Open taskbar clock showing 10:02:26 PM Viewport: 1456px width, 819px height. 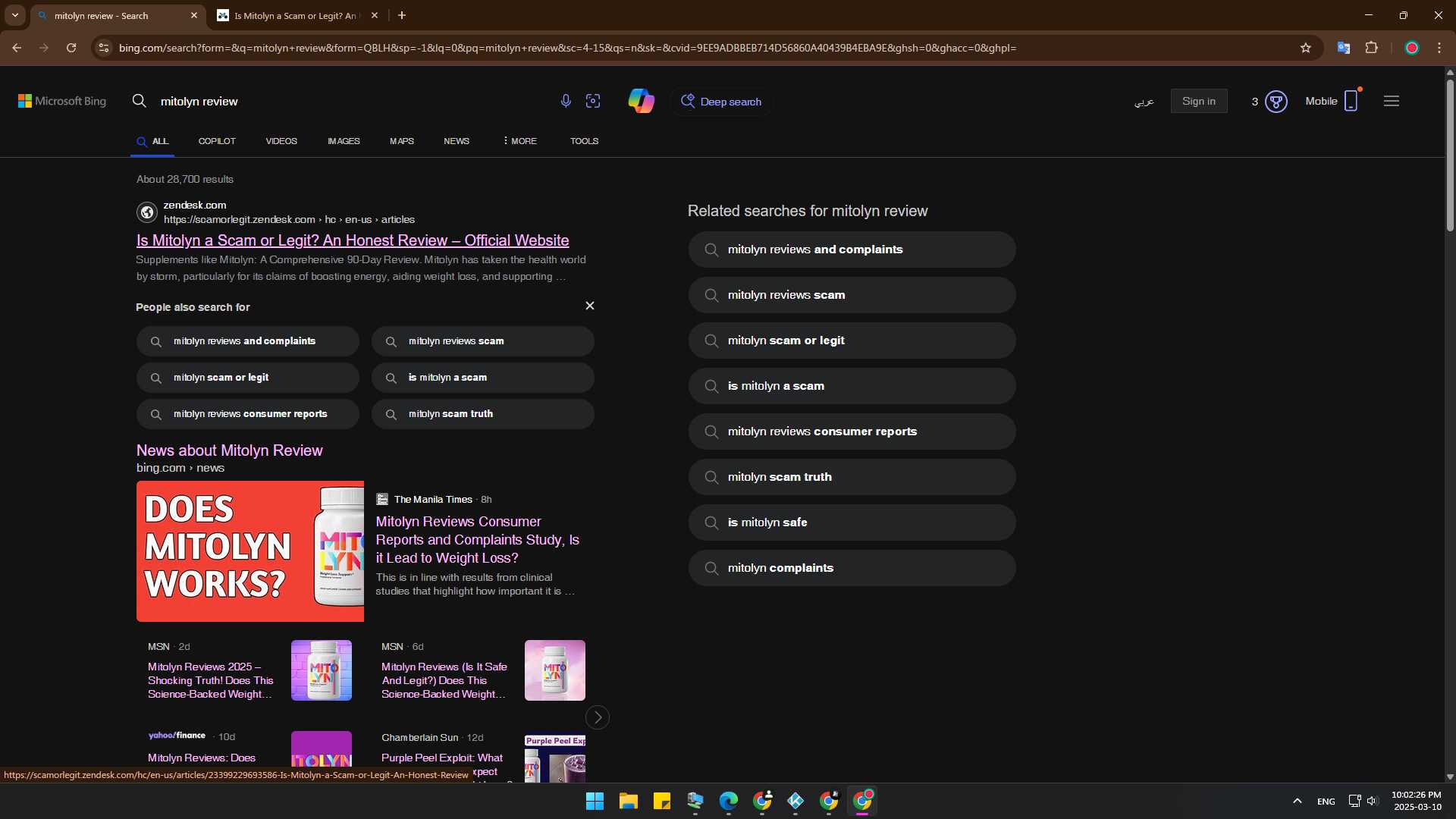coord(1417,801)
